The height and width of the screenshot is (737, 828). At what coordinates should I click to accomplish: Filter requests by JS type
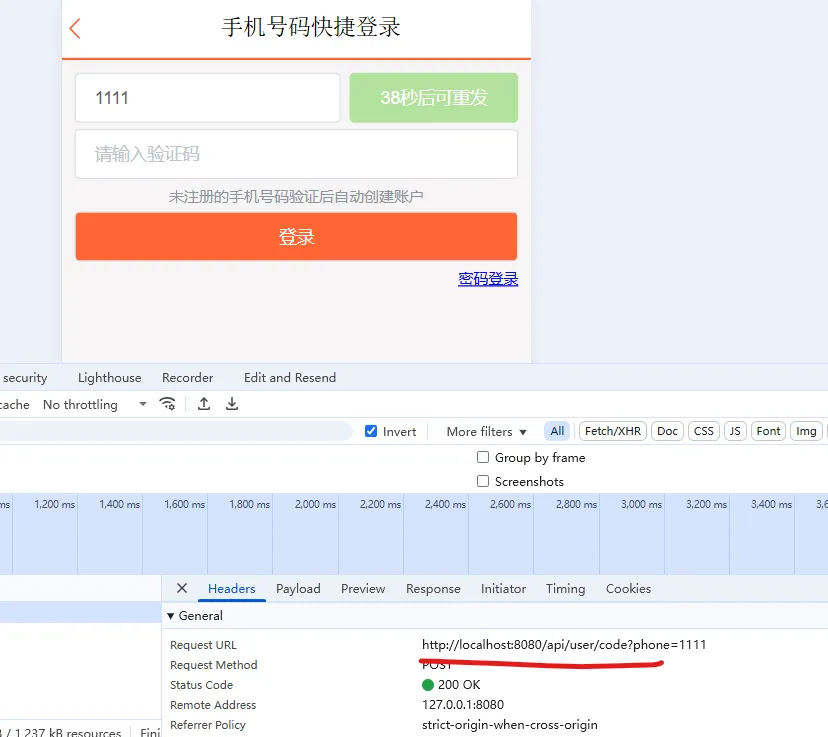[735, 431]
